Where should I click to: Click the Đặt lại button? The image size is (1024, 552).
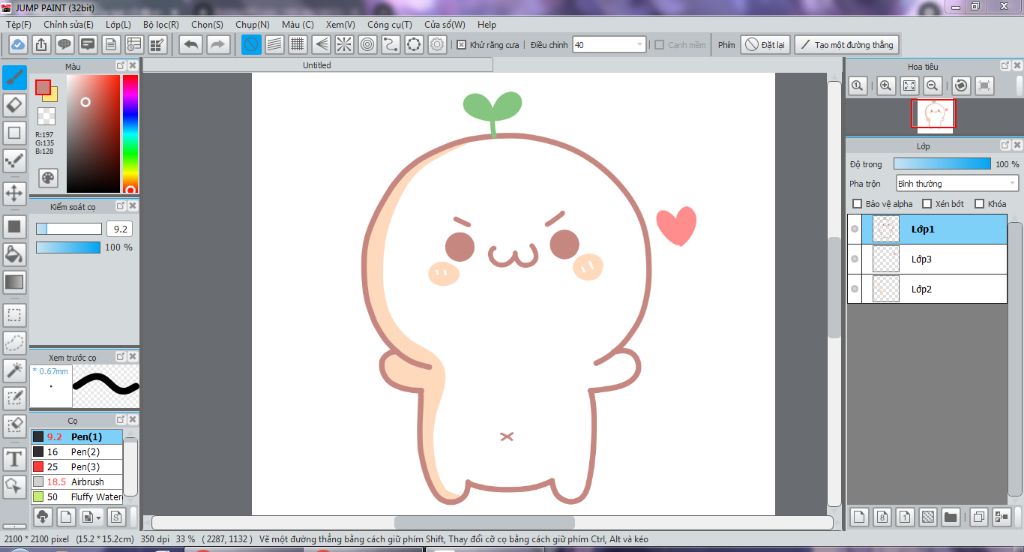coord(765,44)
